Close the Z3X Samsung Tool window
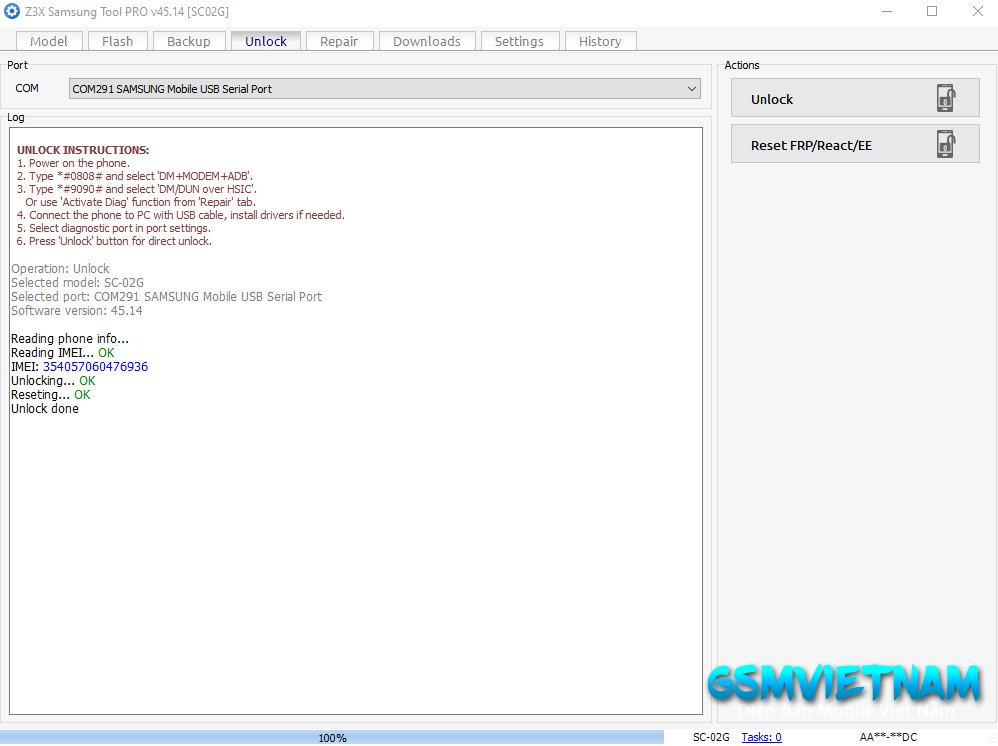Viewport: 998px width, 746px height. (x=978, y=11)
